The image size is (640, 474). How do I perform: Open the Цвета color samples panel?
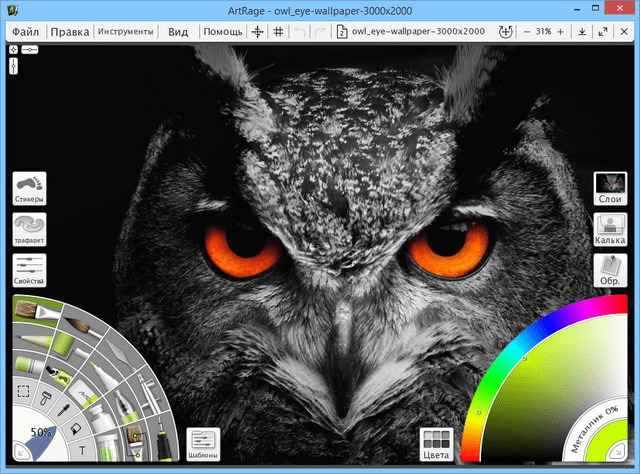click(x=436, y=444)
